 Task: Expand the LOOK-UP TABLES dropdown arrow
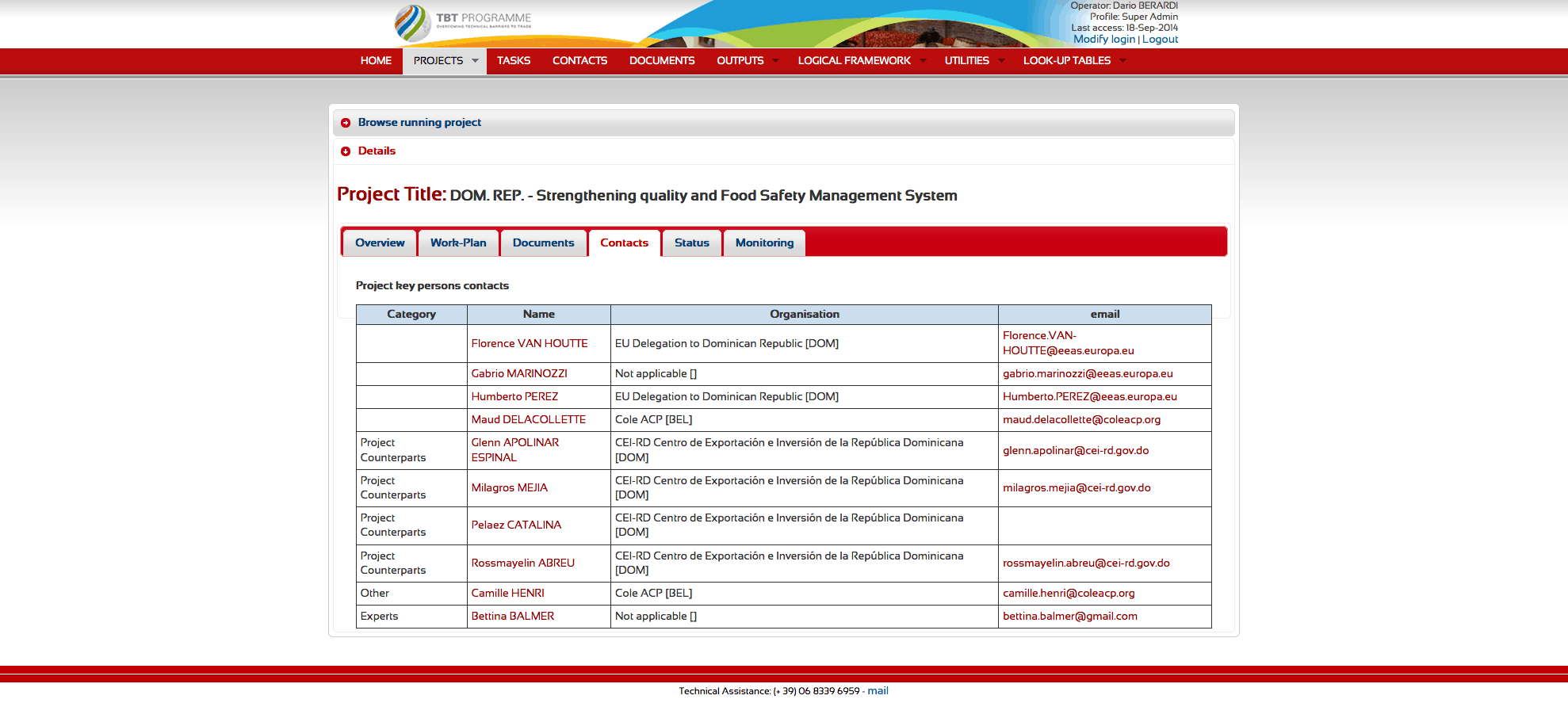[x=1122, y=61]
